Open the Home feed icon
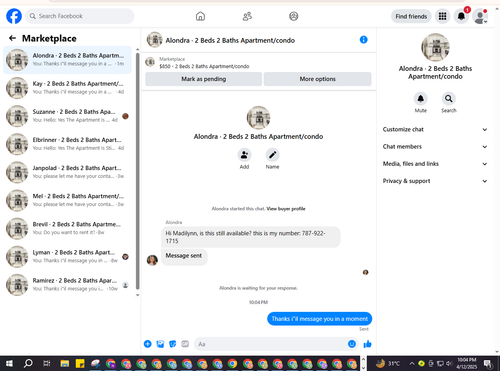The width and height of the screenshot is (500, 371). (200, 16)
